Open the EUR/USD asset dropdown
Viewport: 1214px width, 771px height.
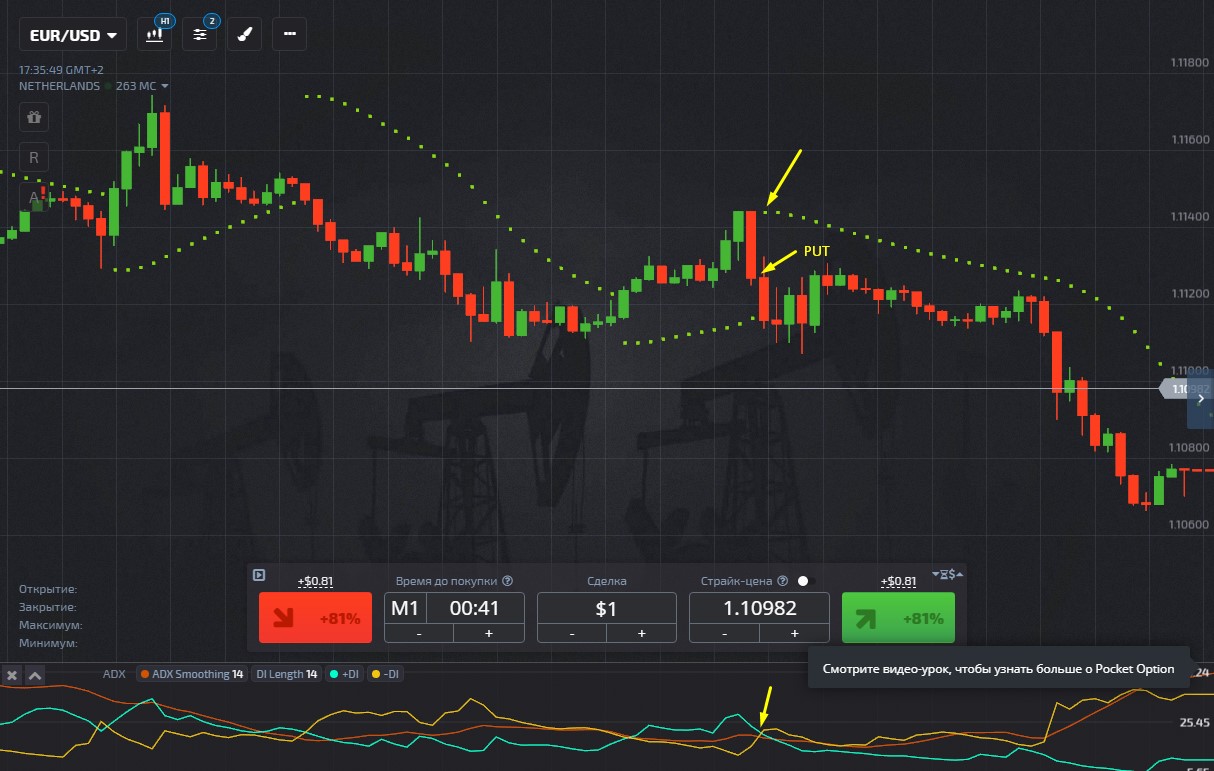click(73, 35)
